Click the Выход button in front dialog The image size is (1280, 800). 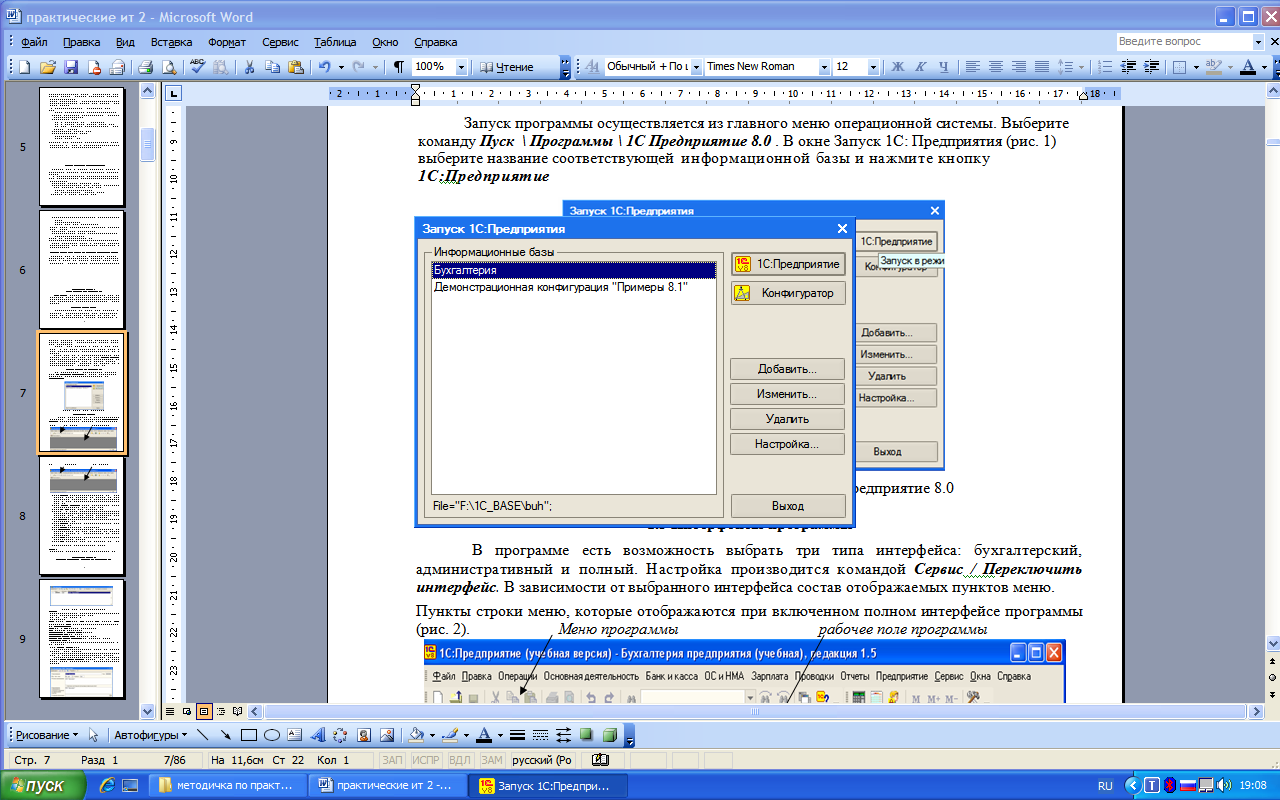[788, 506]
